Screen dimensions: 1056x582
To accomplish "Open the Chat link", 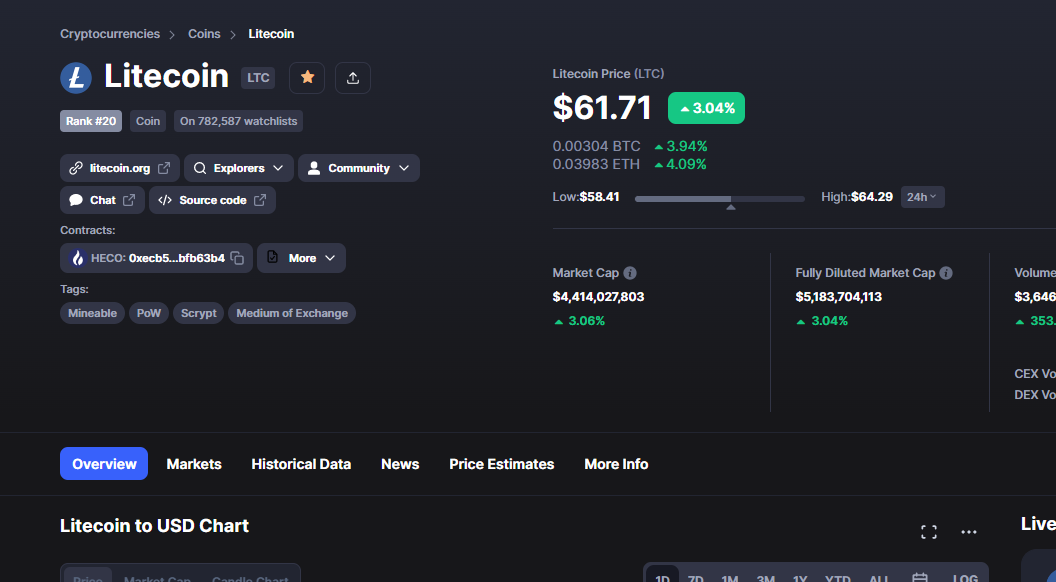I will click(x=102, y=200).
